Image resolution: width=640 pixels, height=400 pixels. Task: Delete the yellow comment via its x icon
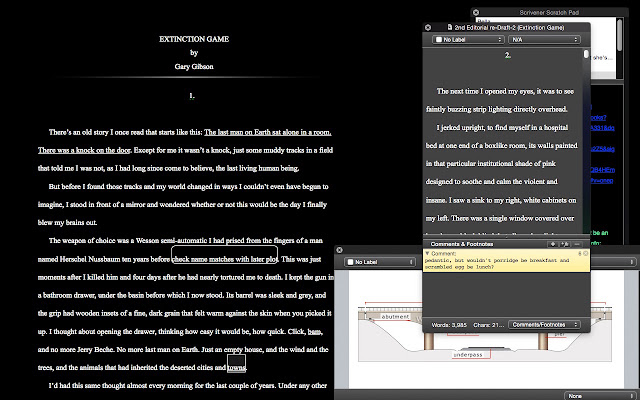[x=585, y=253]
